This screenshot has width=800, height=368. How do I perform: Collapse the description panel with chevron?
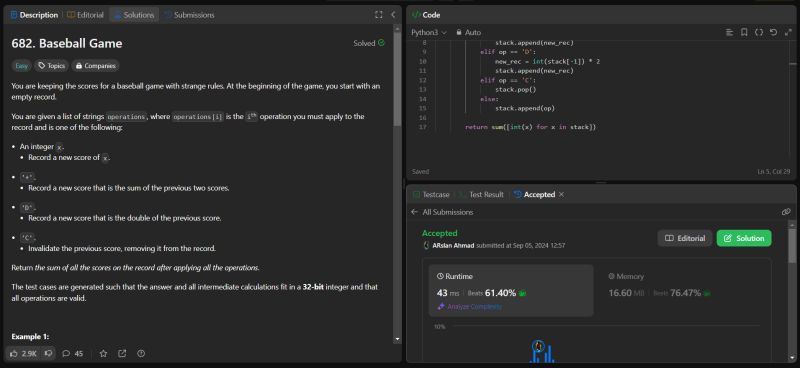[x=393, y=15]
